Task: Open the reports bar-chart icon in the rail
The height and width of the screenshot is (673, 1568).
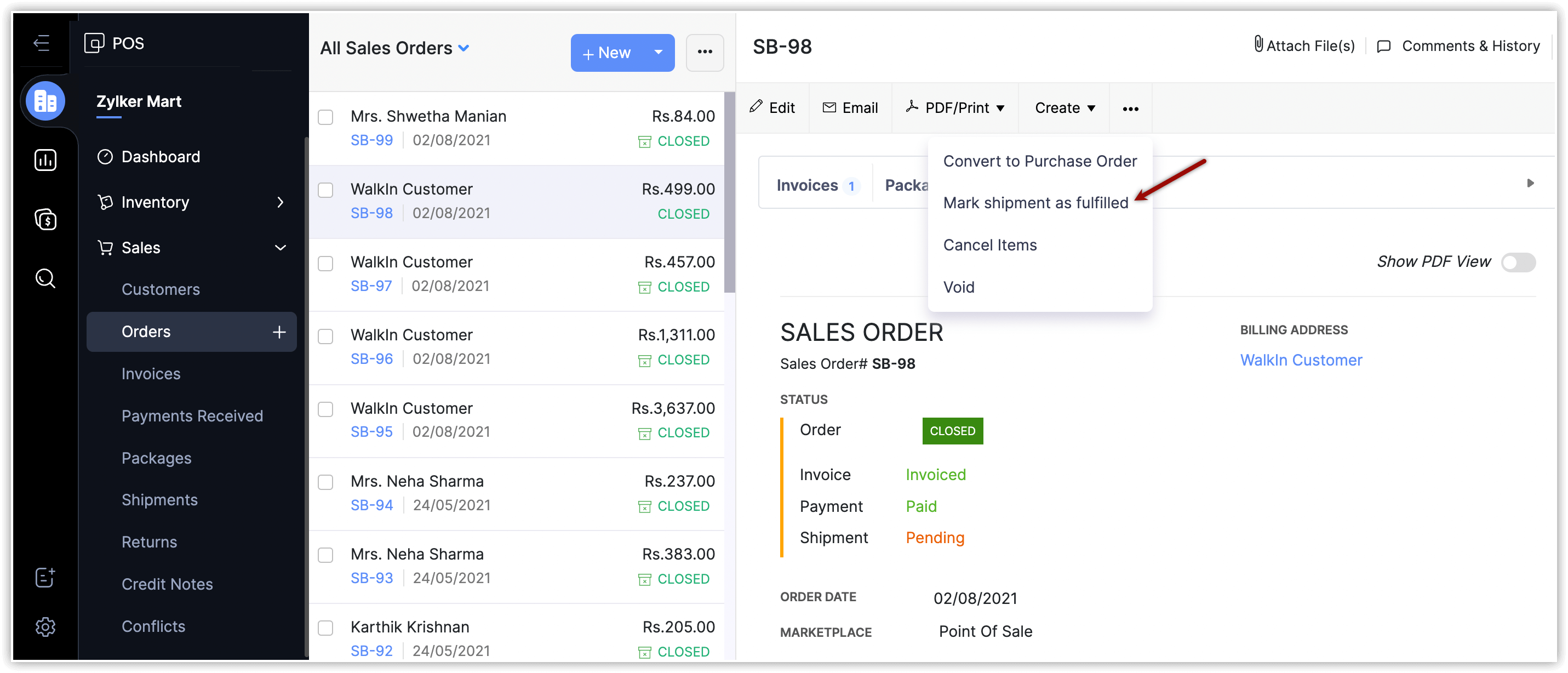Action: point(45,160)
